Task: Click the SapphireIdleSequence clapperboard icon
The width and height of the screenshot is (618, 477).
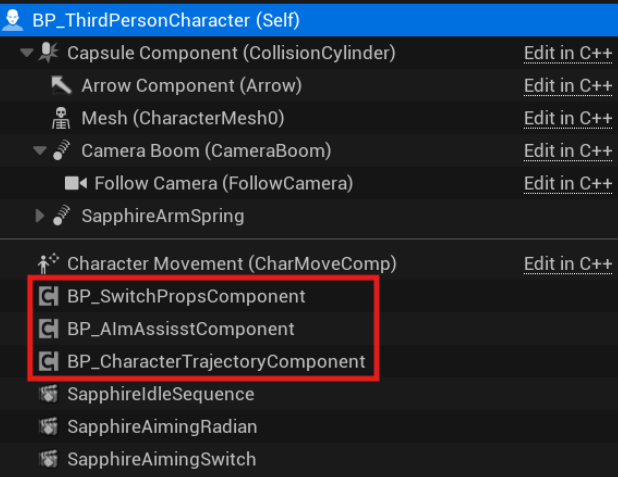Action: pos(48,394)
